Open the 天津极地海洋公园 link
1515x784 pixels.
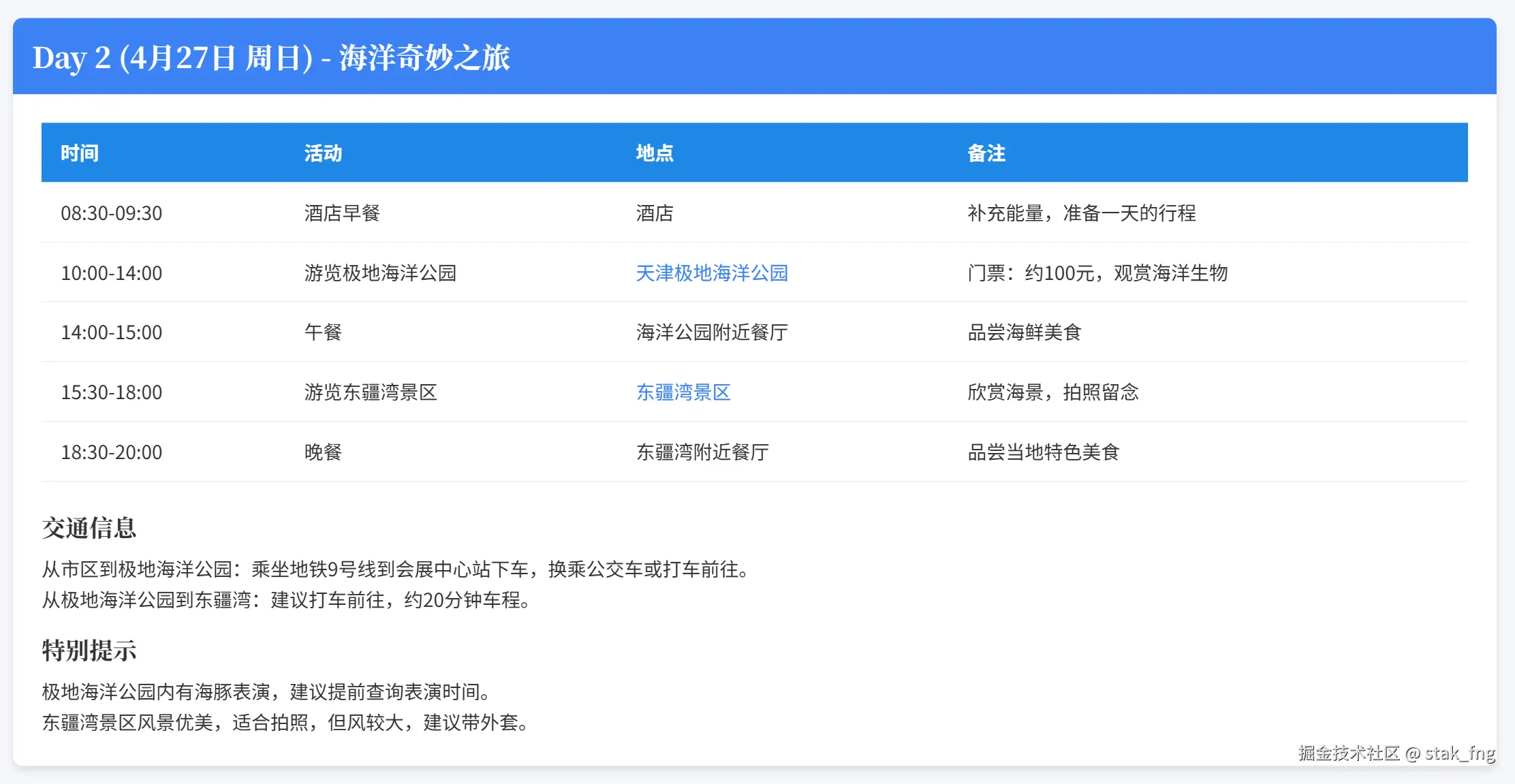pyautogui.click(x=711, y=273)
